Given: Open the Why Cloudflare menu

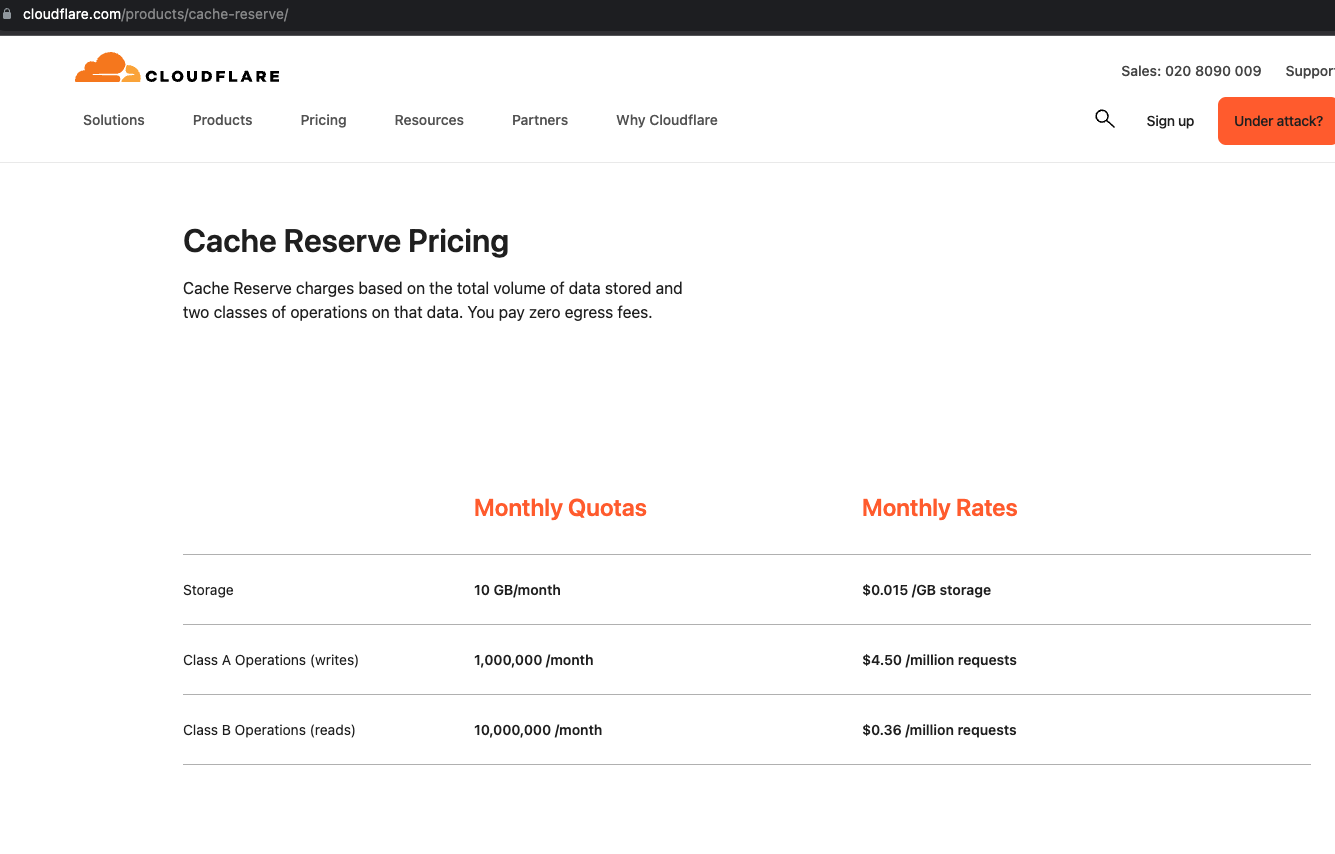Looking at the screenshot, I should pyautogui.click(x=667, y=120).
